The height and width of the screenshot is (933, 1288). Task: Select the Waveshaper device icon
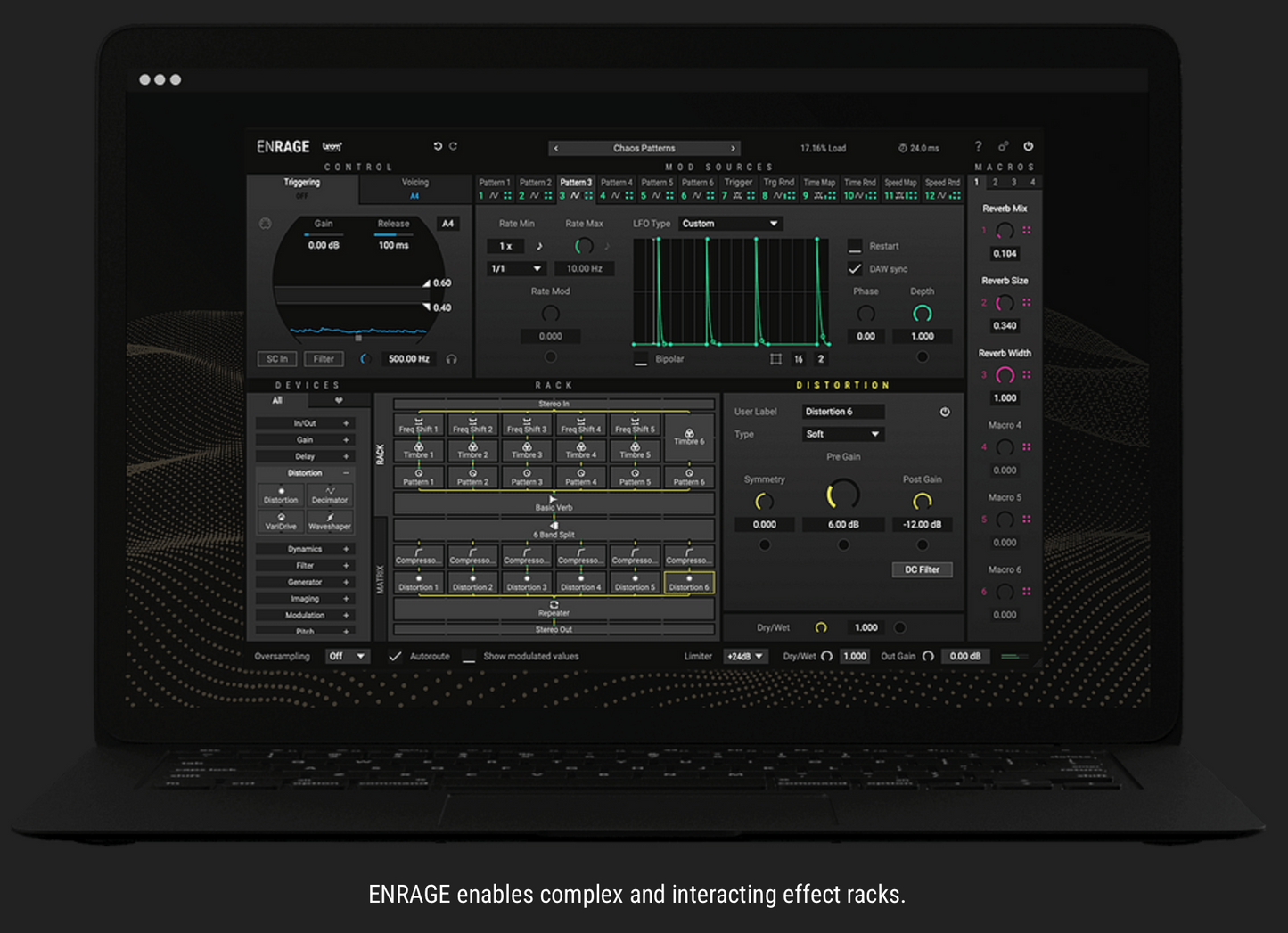pos(329,521)
